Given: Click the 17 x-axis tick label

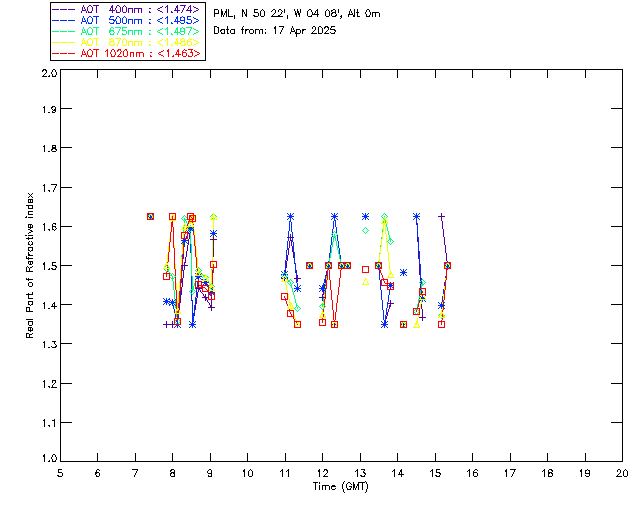Looking at the screenshot, I should (510, 473).
